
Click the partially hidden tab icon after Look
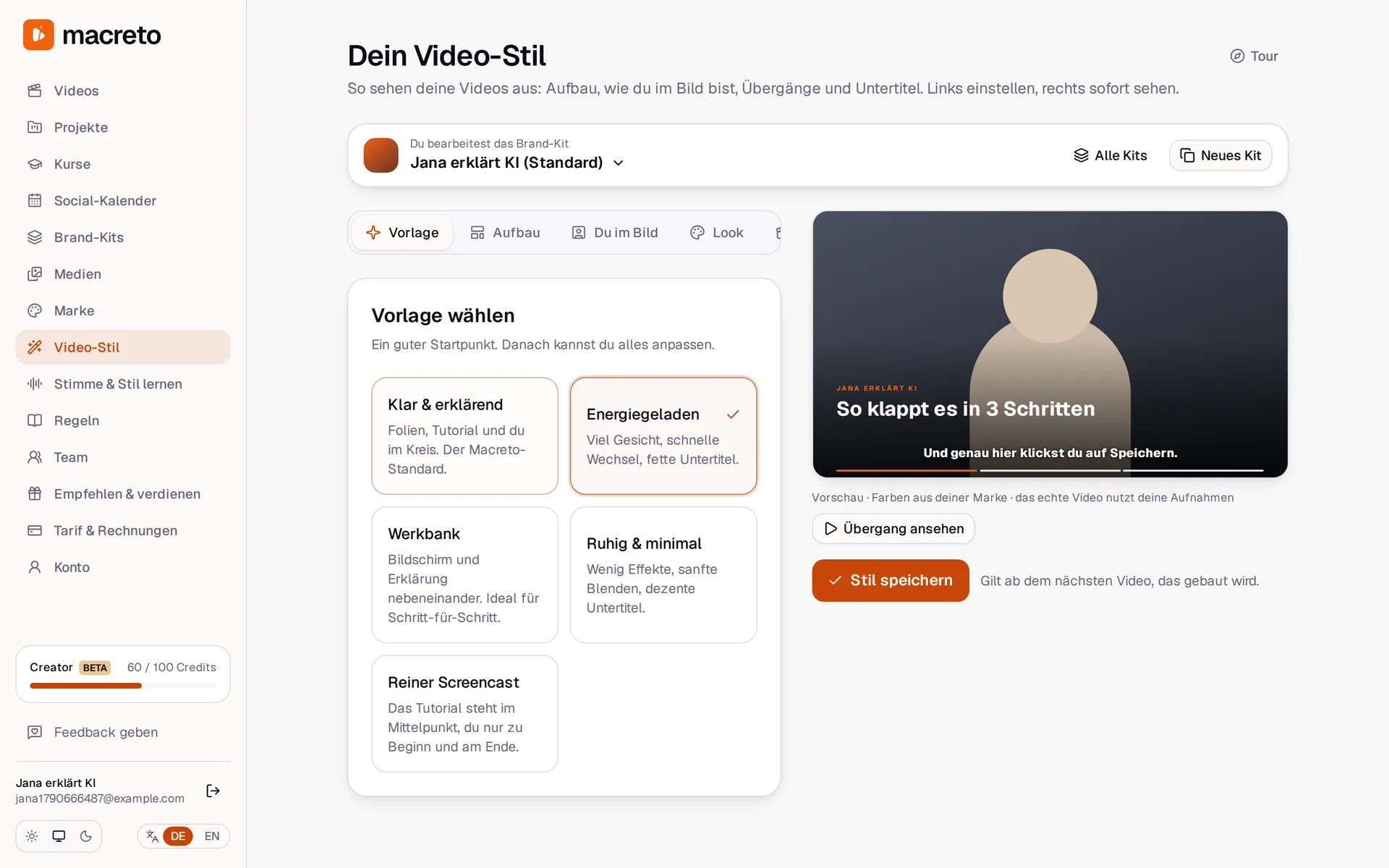(778, 233)
